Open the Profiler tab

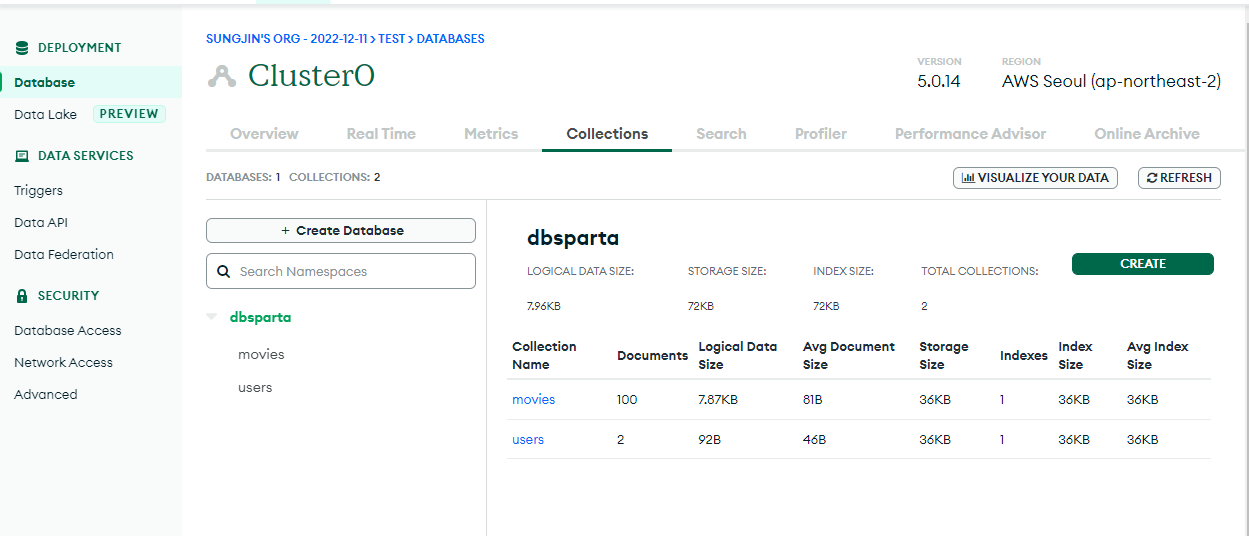821,134
